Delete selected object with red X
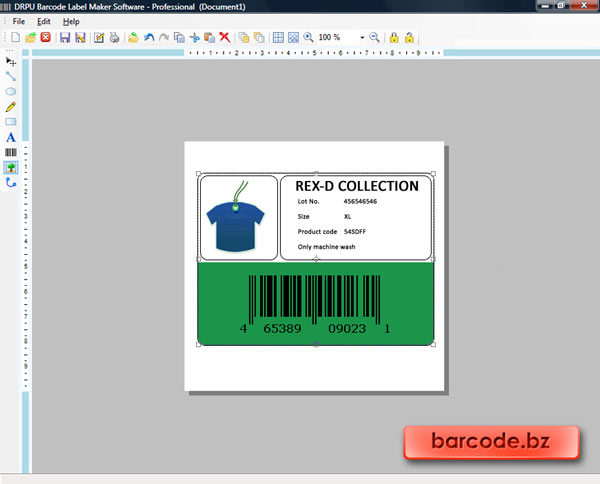Image resolution: width=600 pixels, height=484 pixels. point(225,37)
